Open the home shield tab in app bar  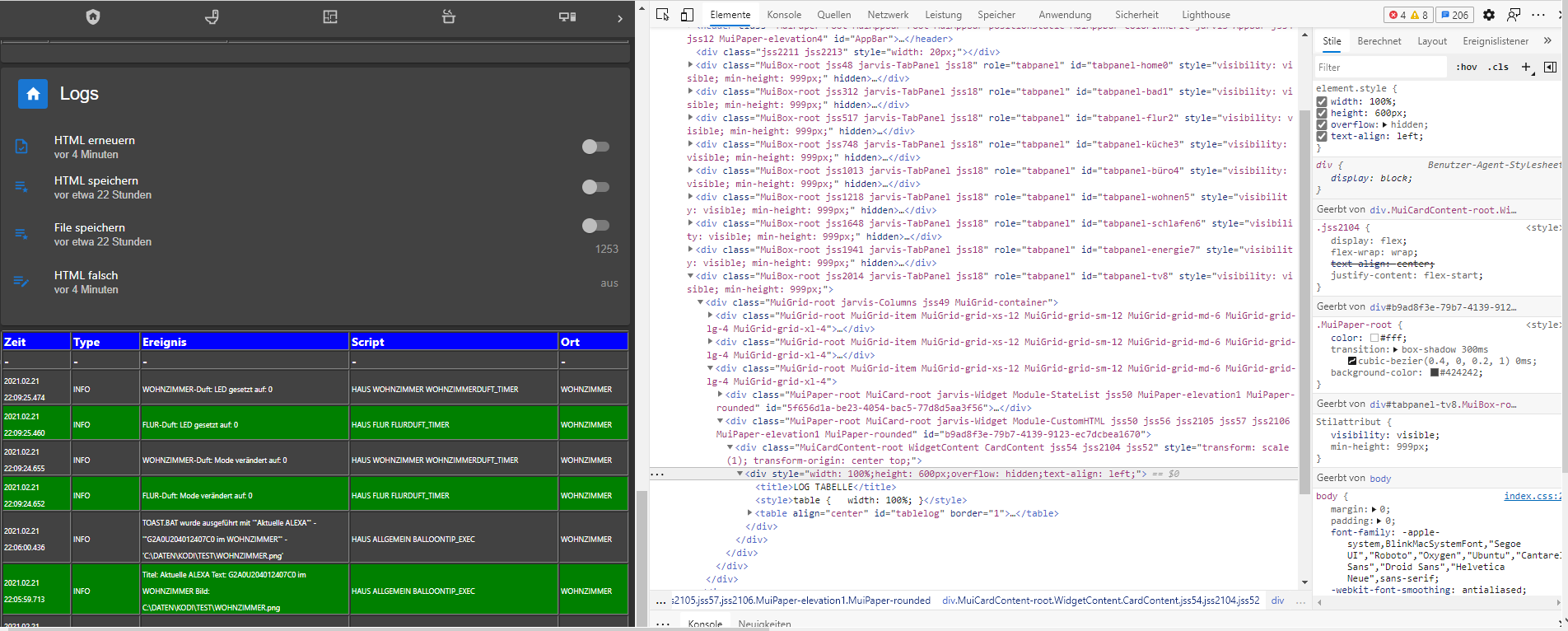click(93, 16)
